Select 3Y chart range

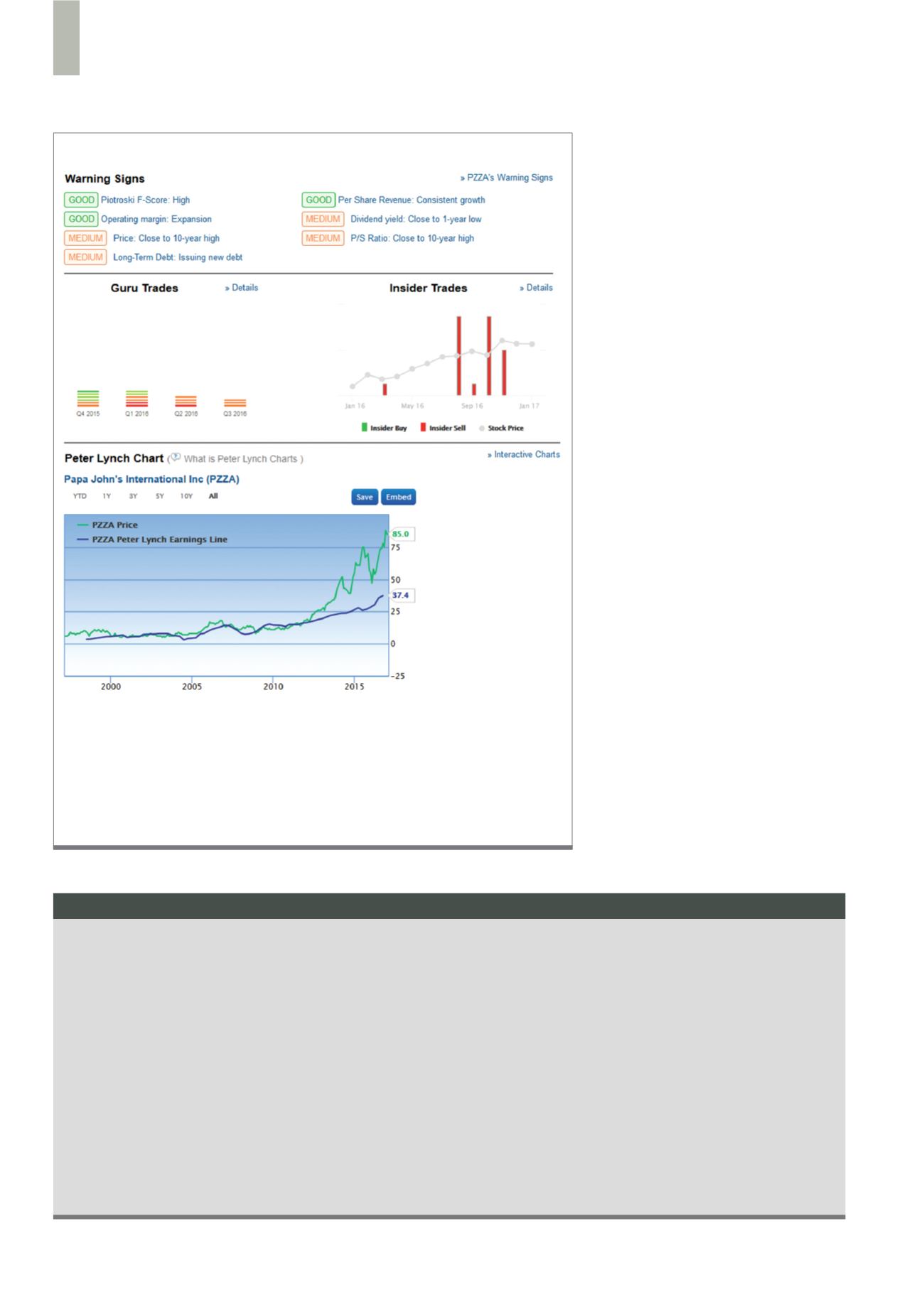pyautogui.click(x=133, y=497)
